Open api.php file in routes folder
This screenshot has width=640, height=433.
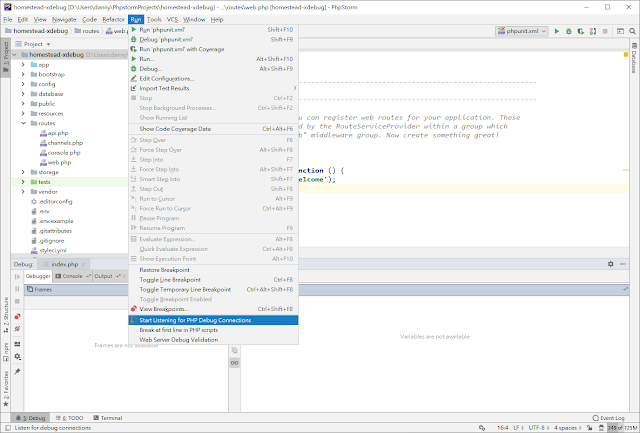pyautogui.click(x=58, y=133)
